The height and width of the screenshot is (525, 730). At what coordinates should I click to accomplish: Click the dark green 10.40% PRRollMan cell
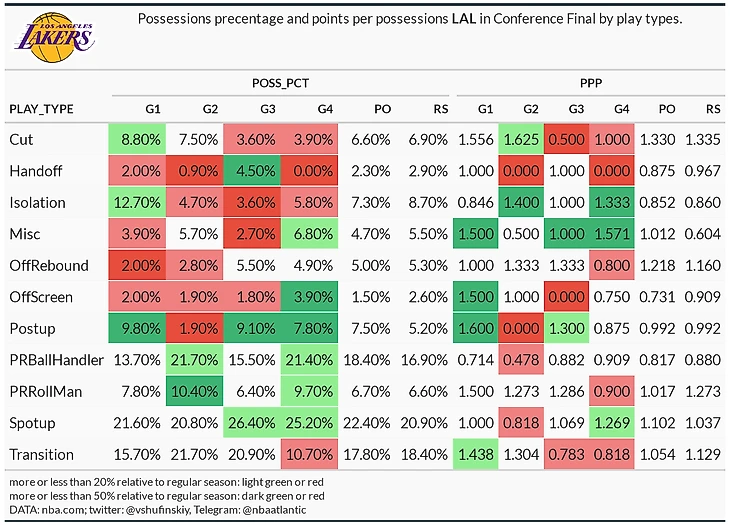(x=194, y=391)
